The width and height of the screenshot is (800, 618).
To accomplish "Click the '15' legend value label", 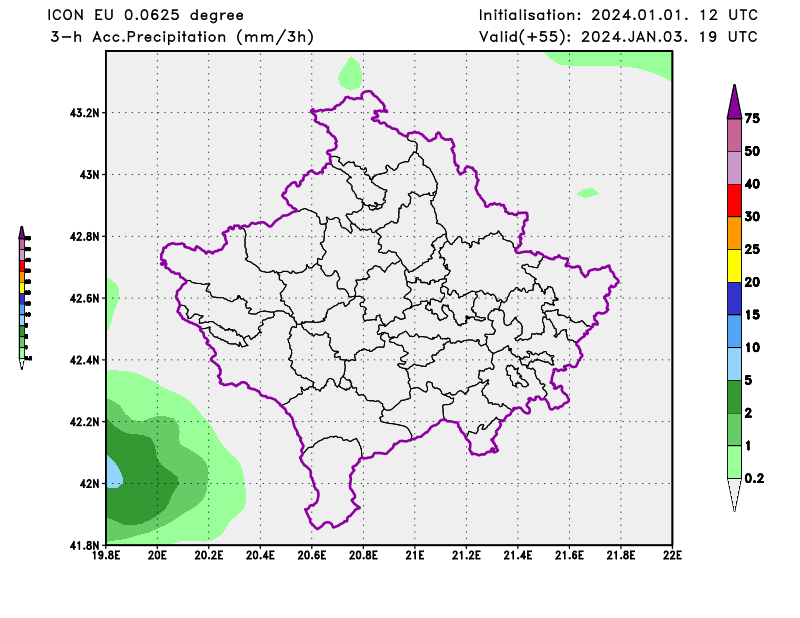I will [x=752, y=314].
